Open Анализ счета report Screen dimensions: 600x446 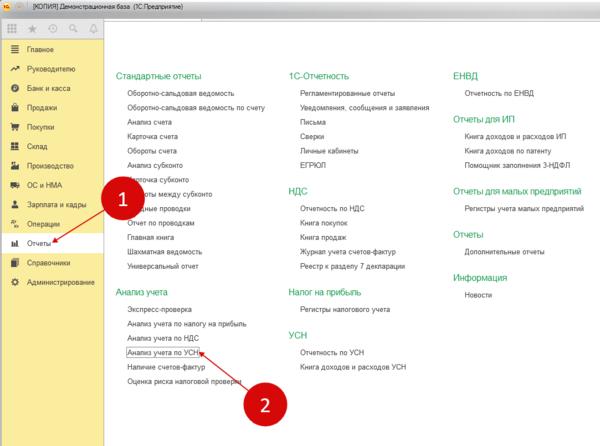(x=149, y=122)
